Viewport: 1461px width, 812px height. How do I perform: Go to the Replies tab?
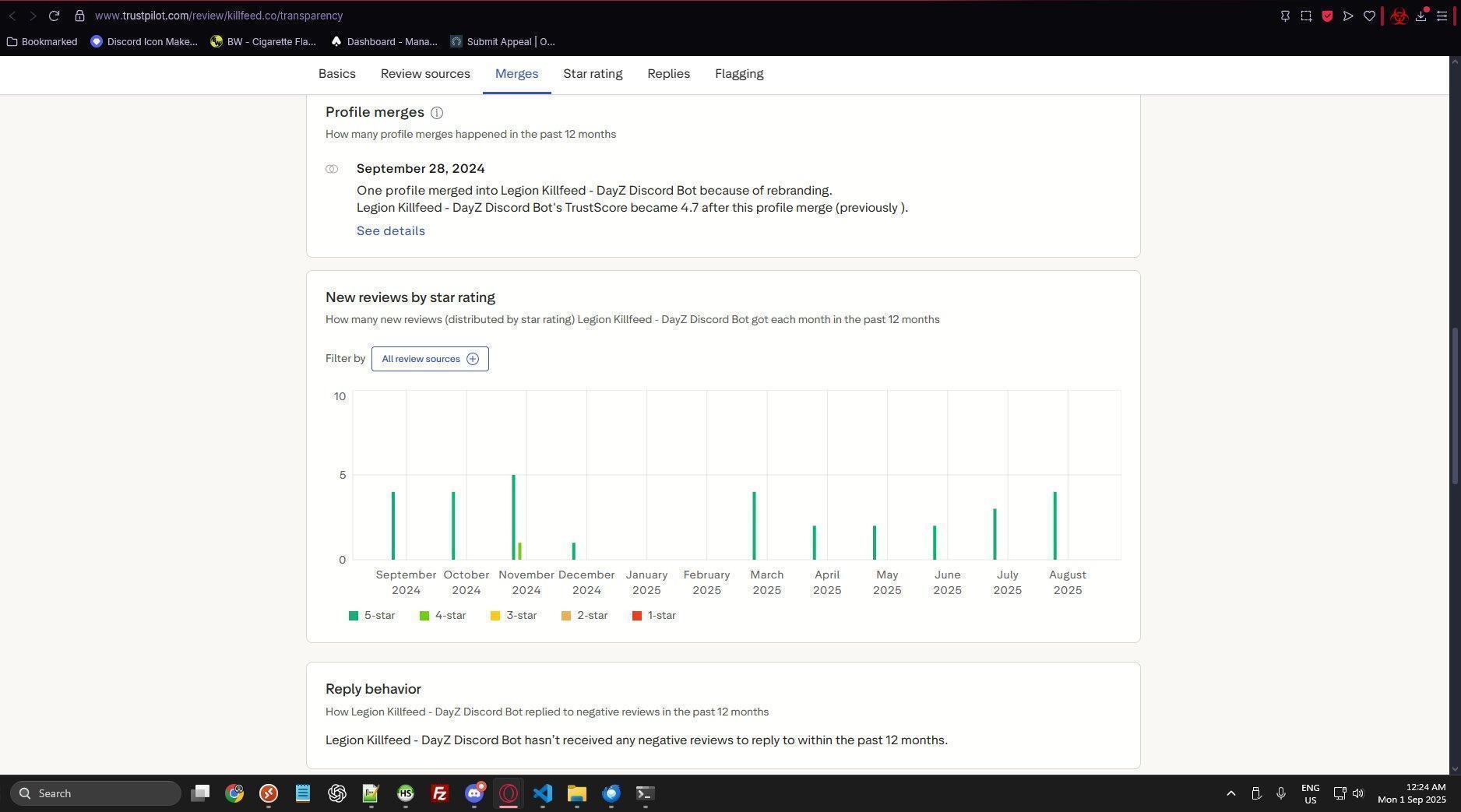[x=669, y=74]
